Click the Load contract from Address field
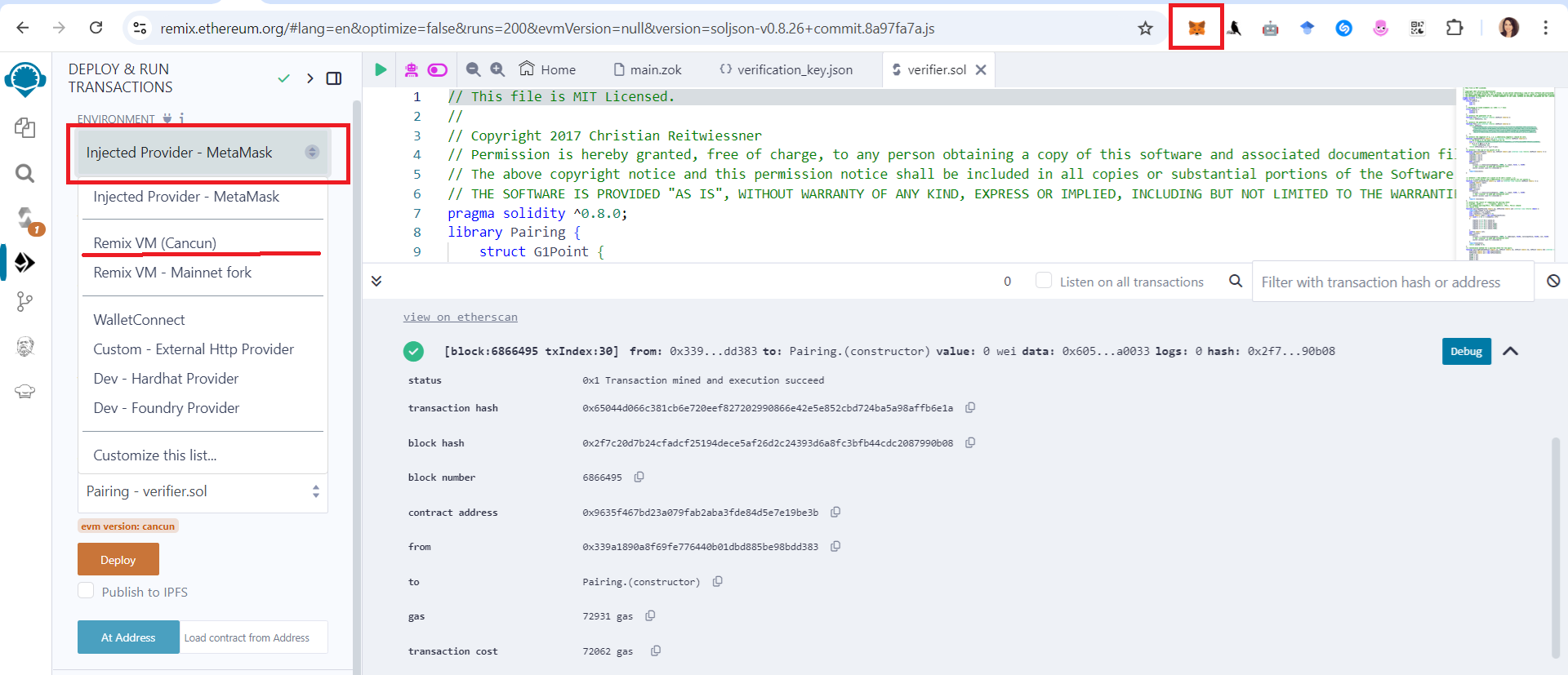 [254, 637]
